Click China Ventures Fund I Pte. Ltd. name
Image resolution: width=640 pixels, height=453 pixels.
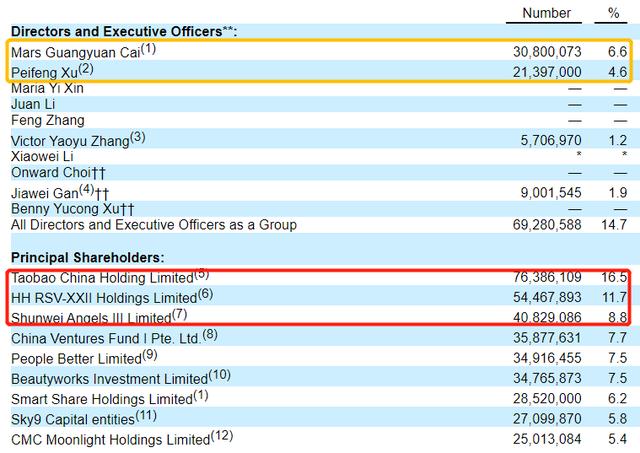(x=106, y=339)
